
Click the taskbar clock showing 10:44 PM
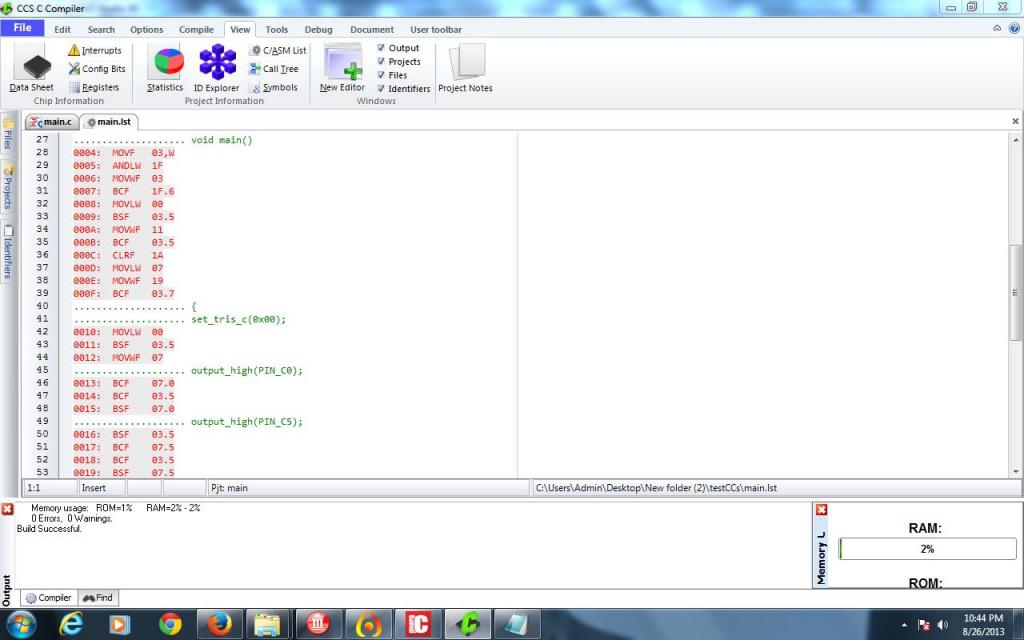click(983, 624)
